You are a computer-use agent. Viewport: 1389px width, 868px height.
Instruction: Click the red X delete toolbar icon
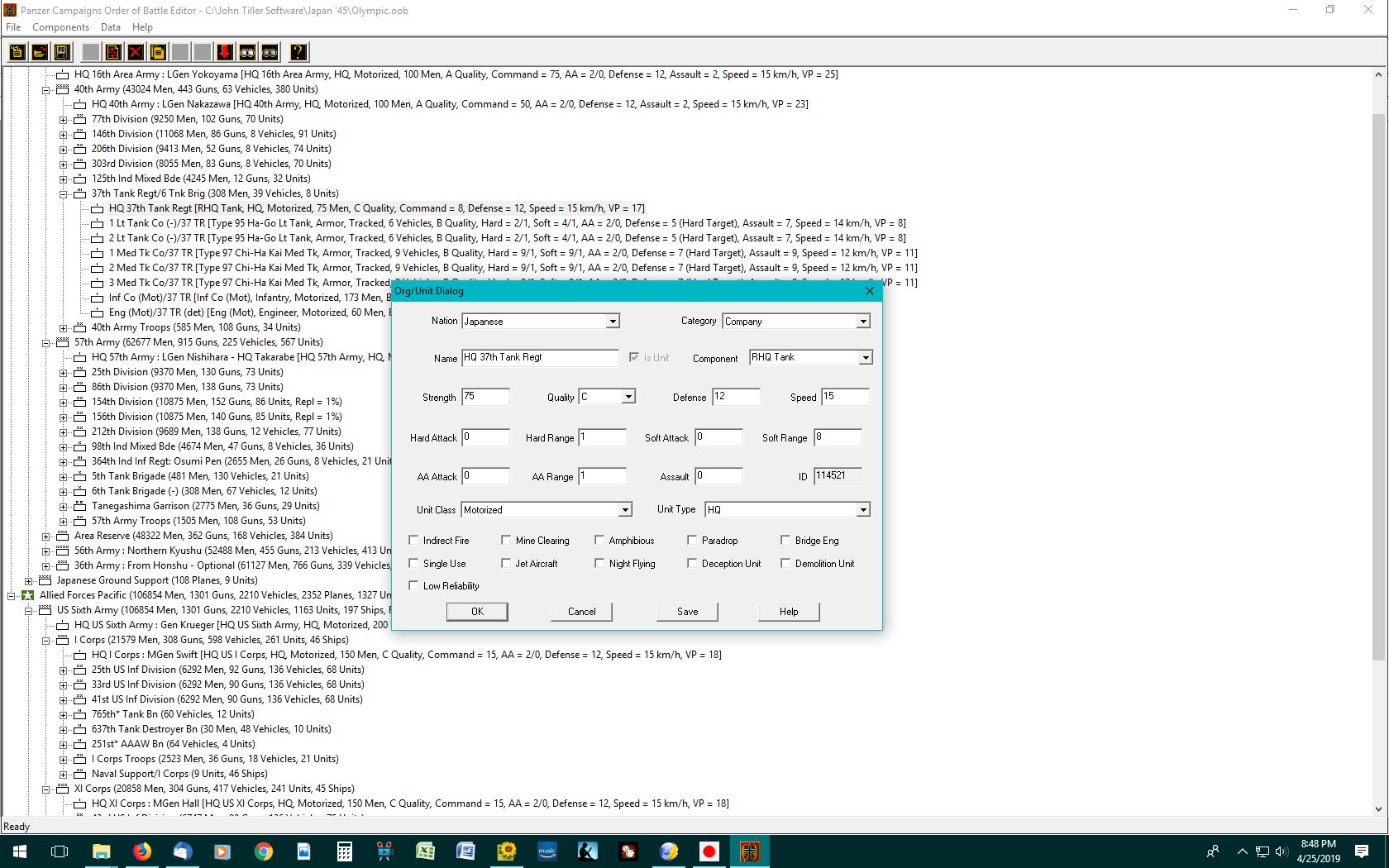(136, 52)
